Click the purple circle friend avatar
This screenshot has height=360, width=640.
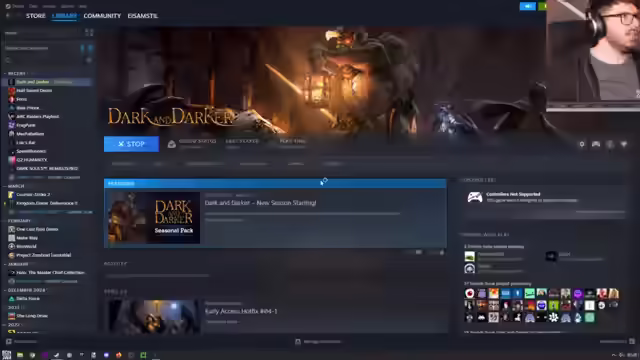coord(578,293)
